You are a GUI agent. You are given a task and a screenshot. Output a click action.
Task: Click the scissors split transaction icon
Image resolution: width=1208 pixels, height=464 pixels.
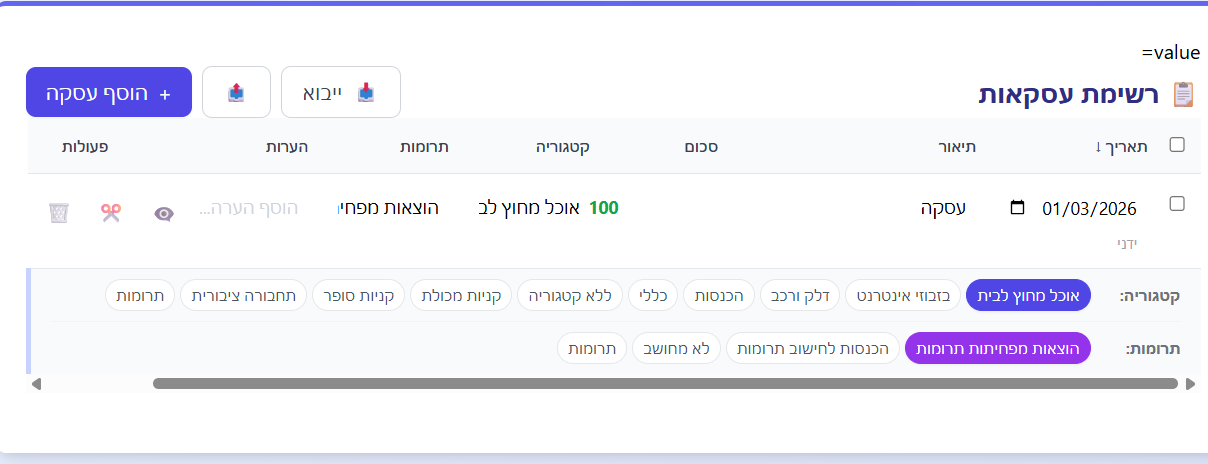coord(110,213)
